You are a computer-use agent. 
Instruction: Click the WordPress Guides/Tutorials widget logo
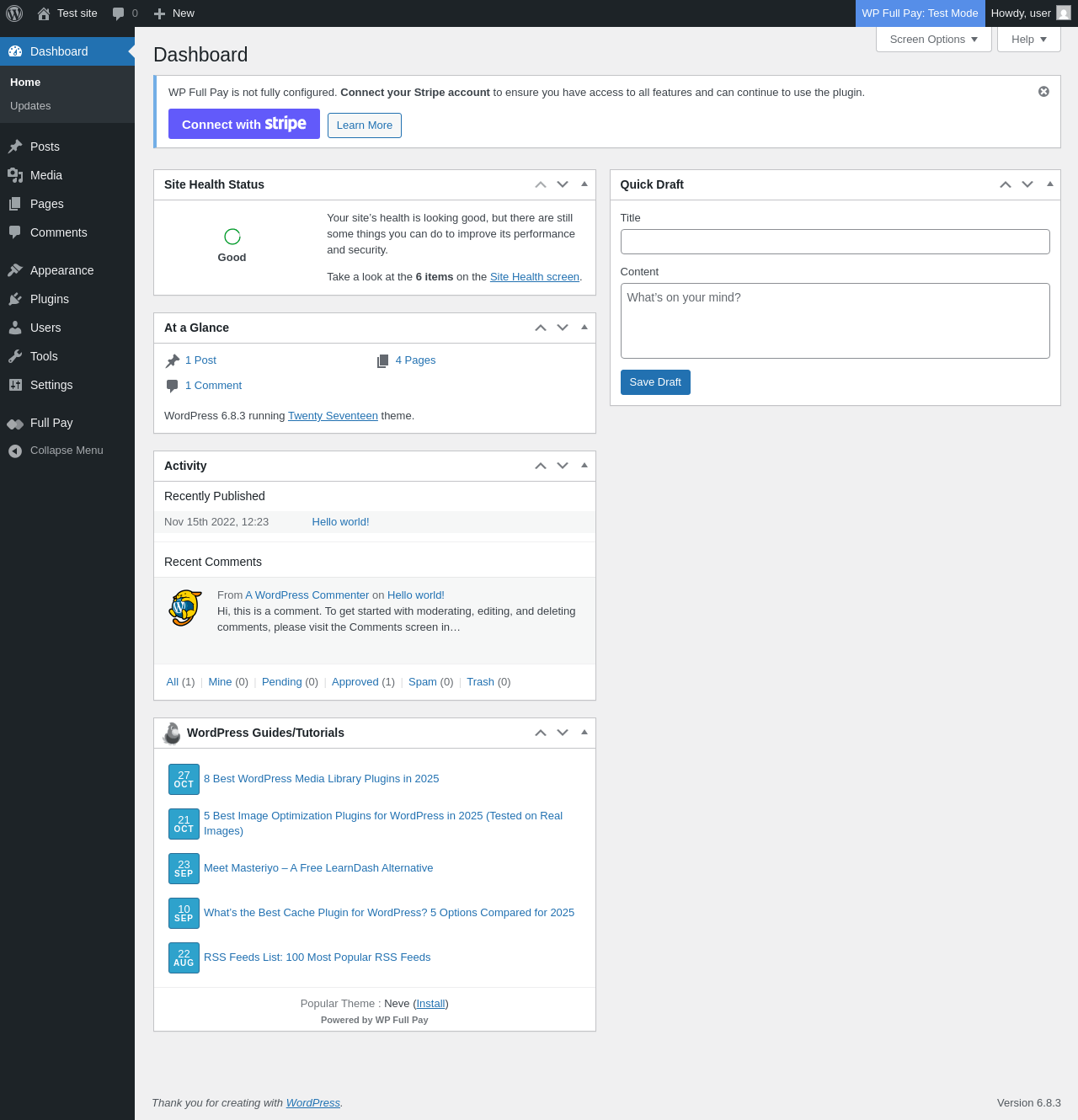click(x=172, y=733)
